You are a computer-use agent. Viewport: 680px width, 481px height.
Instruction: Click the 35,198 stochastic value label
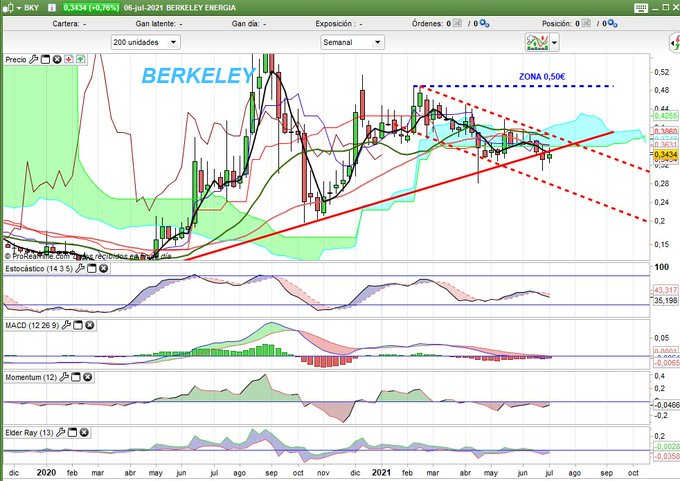point(665,300)
